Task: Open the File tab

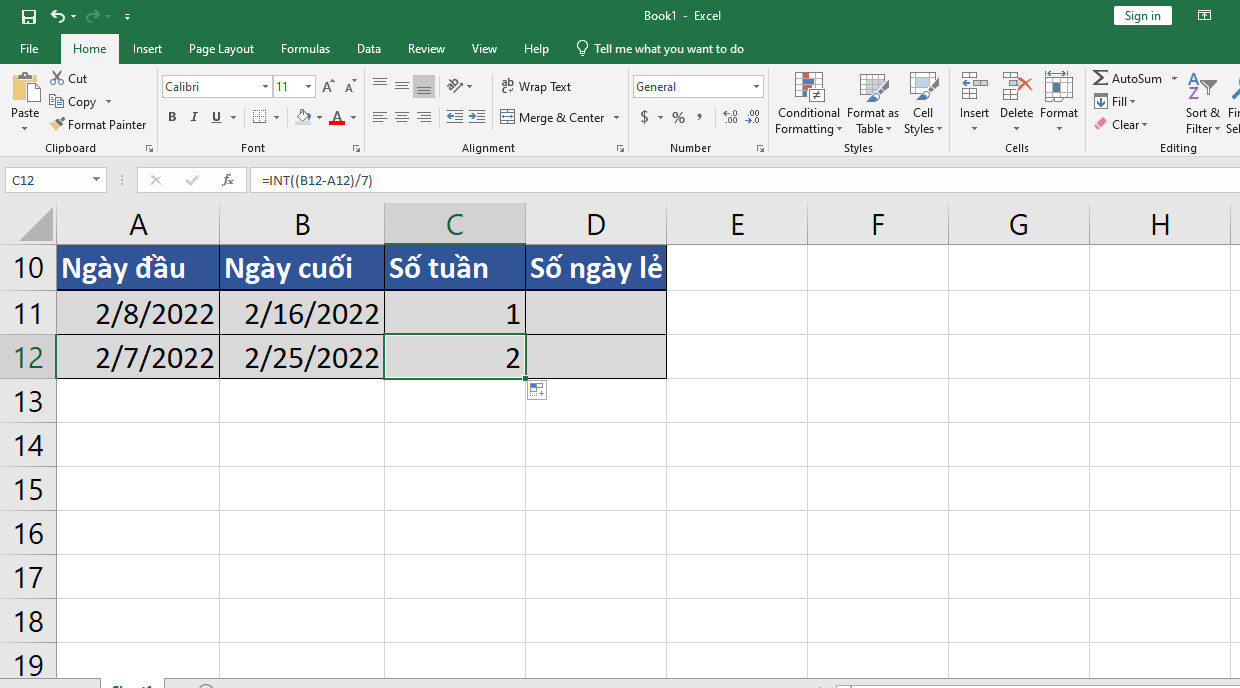Action: [x=29, y=49]
